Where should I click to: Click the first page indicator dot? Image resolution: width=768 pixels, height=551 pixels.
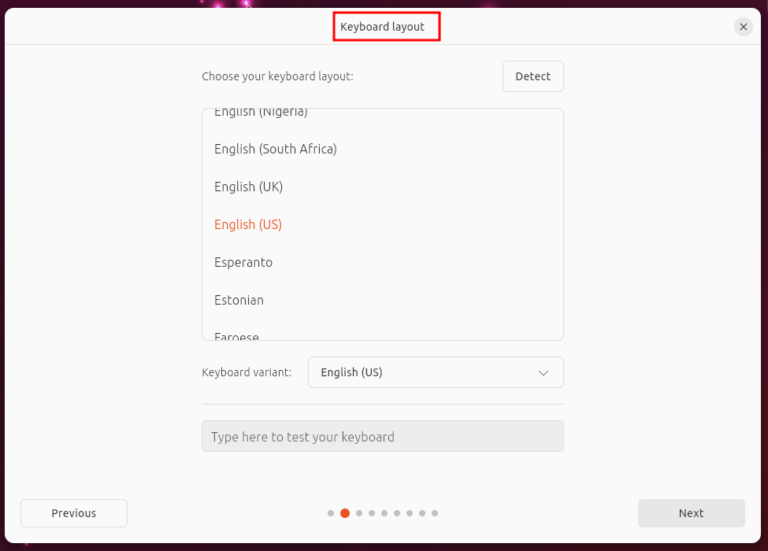pyautogui.click(x=331, y=513)
